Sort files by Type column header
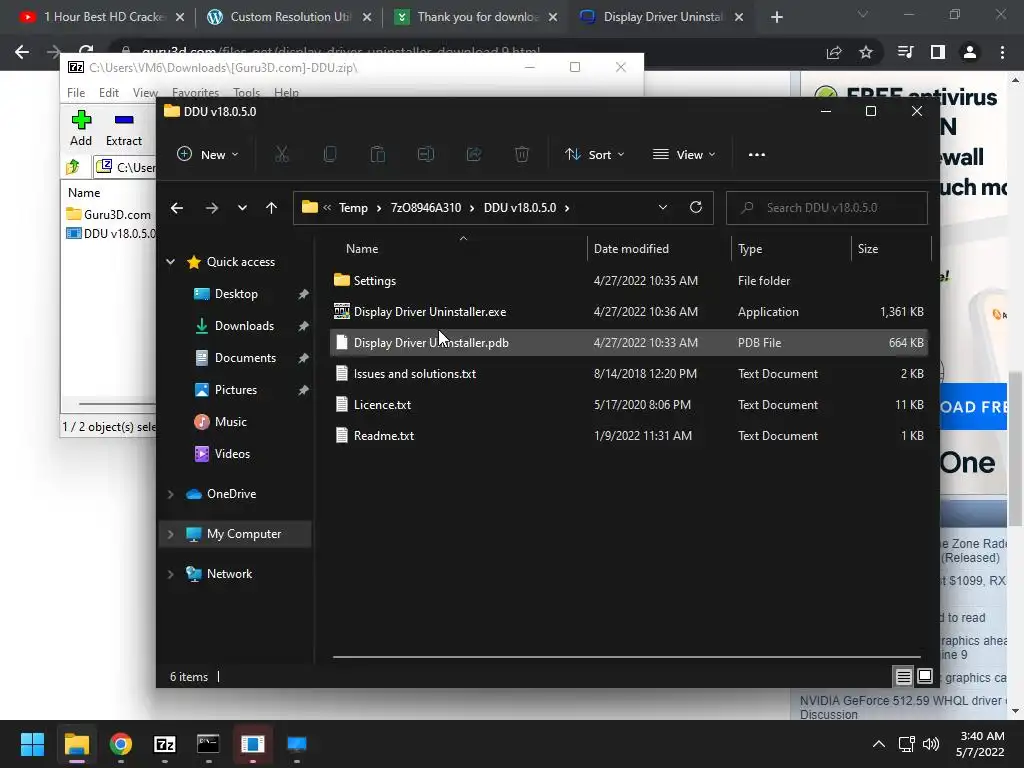Image resolution: width=1024 pixels, height=768 pixels. [750, 249]
